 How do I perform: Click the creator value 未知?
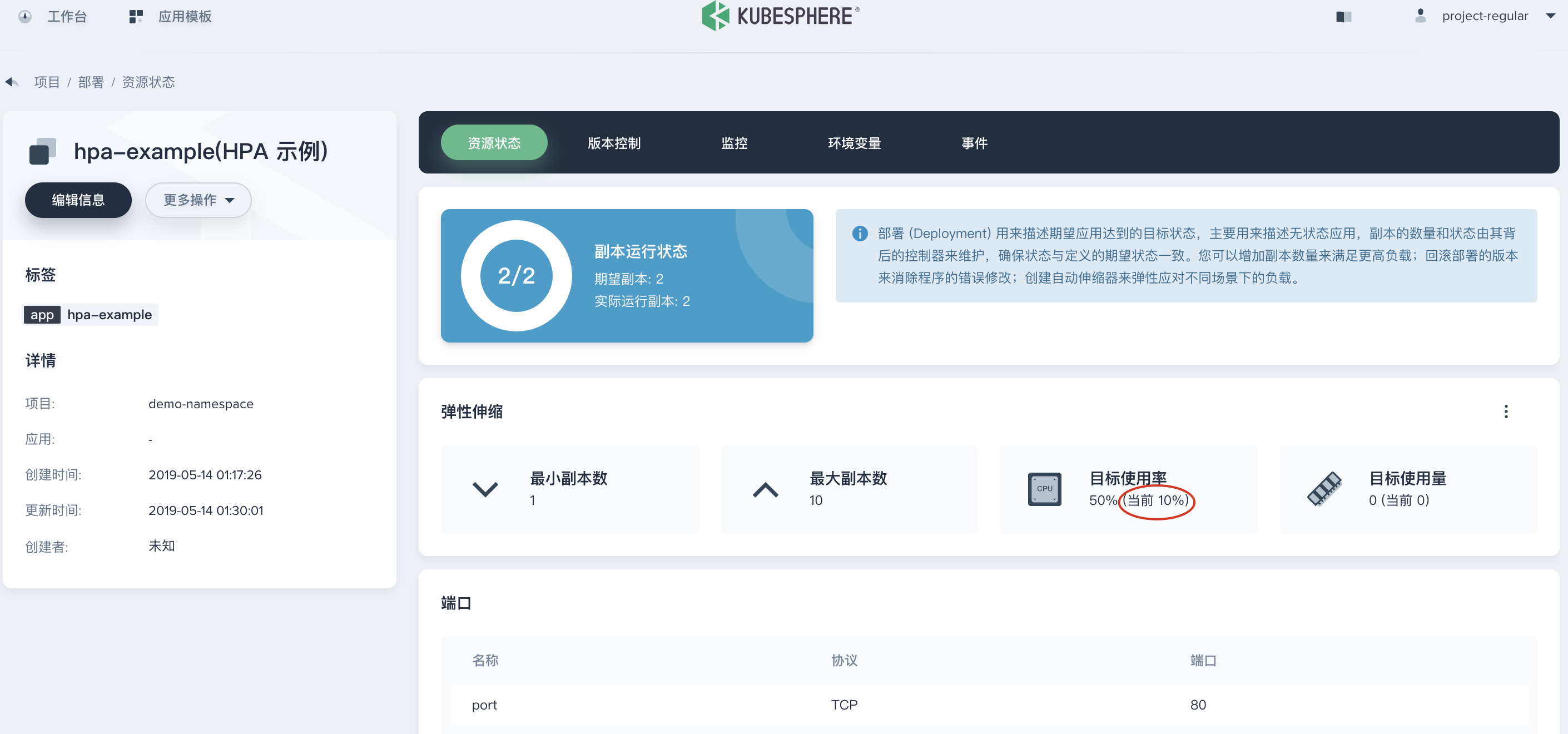coord(161,546)
